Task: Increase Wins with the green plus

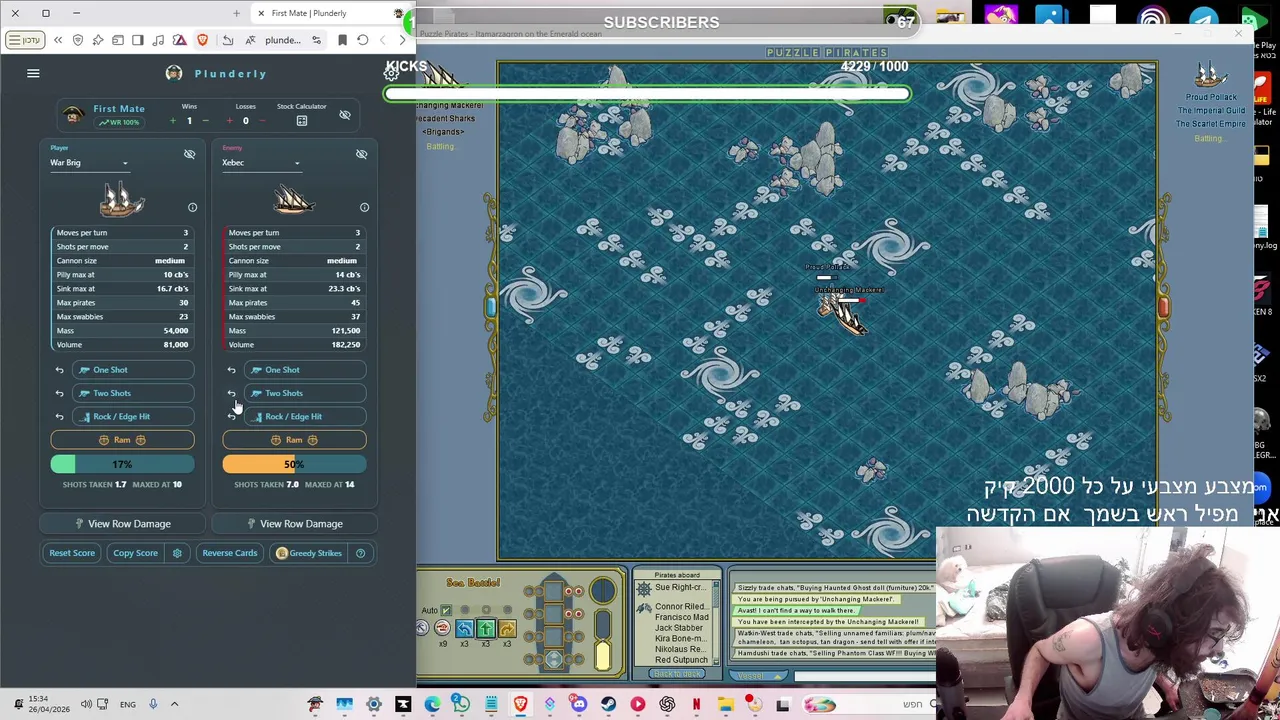Action: 172,121
